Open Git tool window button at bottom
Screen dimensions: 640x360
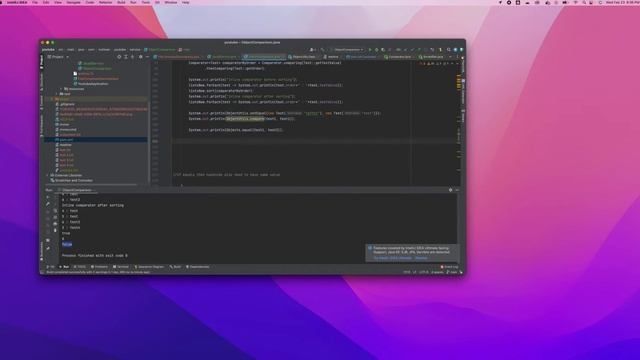[50, 267]
